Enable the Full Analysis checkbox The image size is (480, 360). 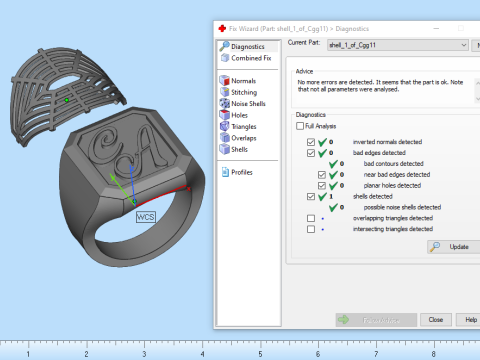coord(300,126)
